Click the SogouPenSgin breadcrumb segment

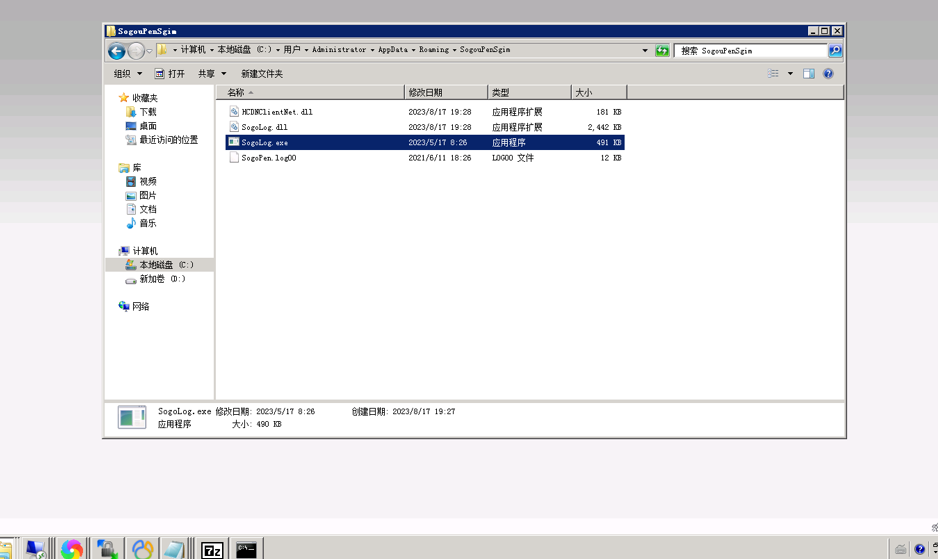click(485, 50)
